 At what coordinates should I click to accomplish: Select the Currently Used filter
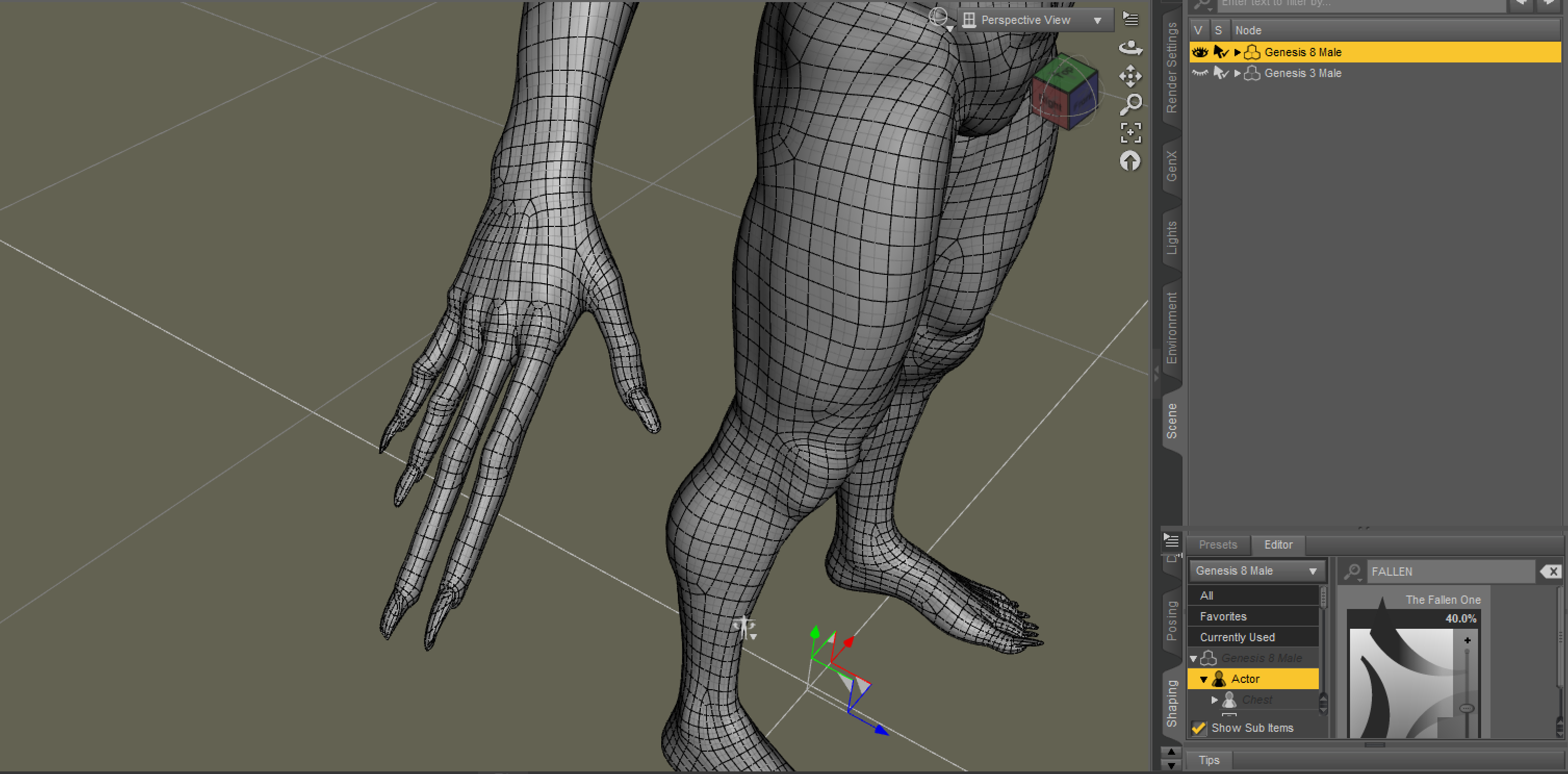tap(1237, 637)
